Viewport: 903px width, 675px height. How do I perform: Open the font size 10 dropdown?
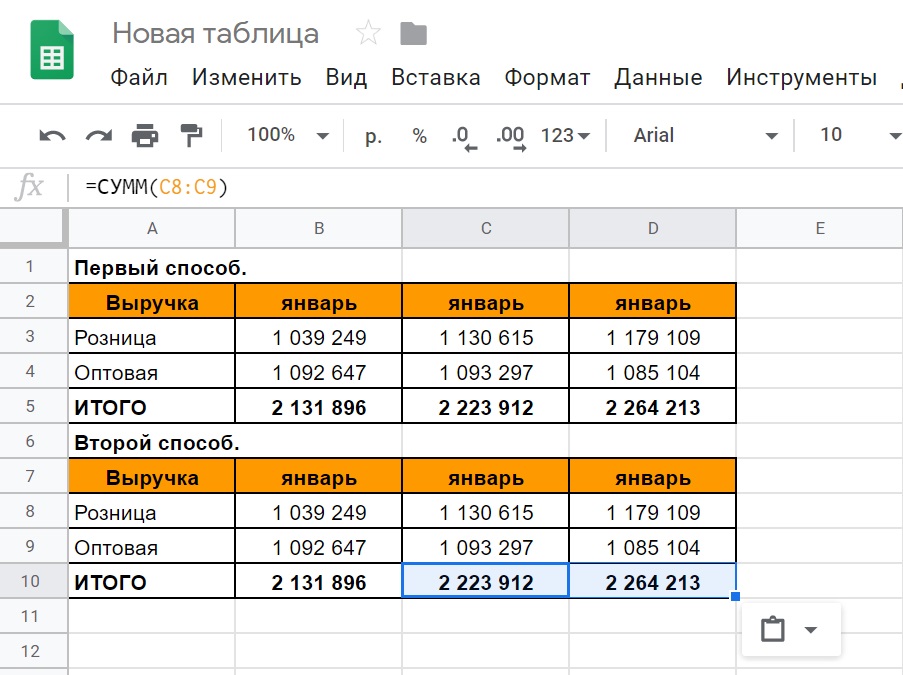pos(859,135)
